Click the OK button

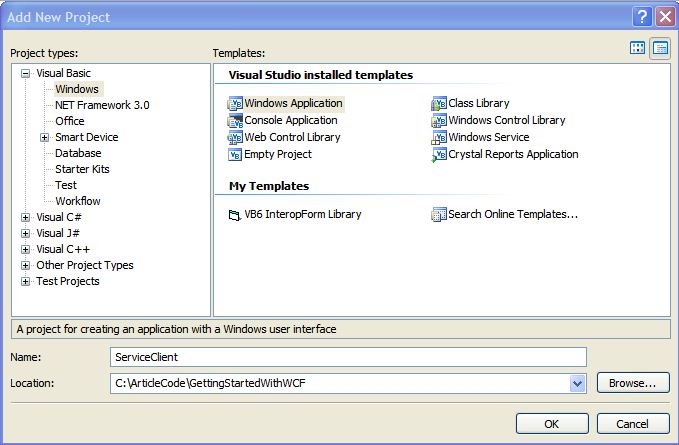click(x=552, y=424)
